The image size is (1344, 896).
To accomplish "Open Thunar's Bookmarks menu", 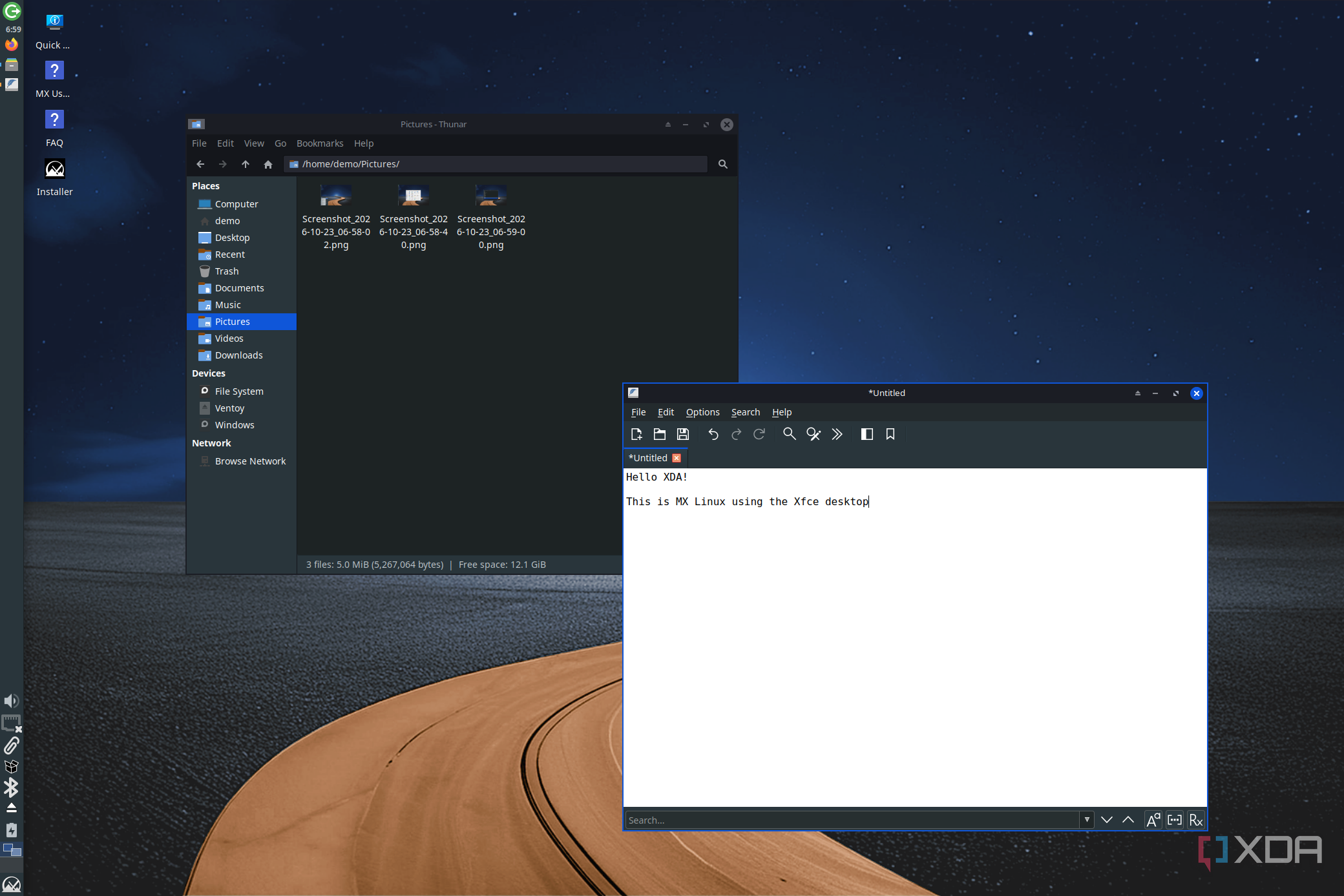I will coord(320,143).
